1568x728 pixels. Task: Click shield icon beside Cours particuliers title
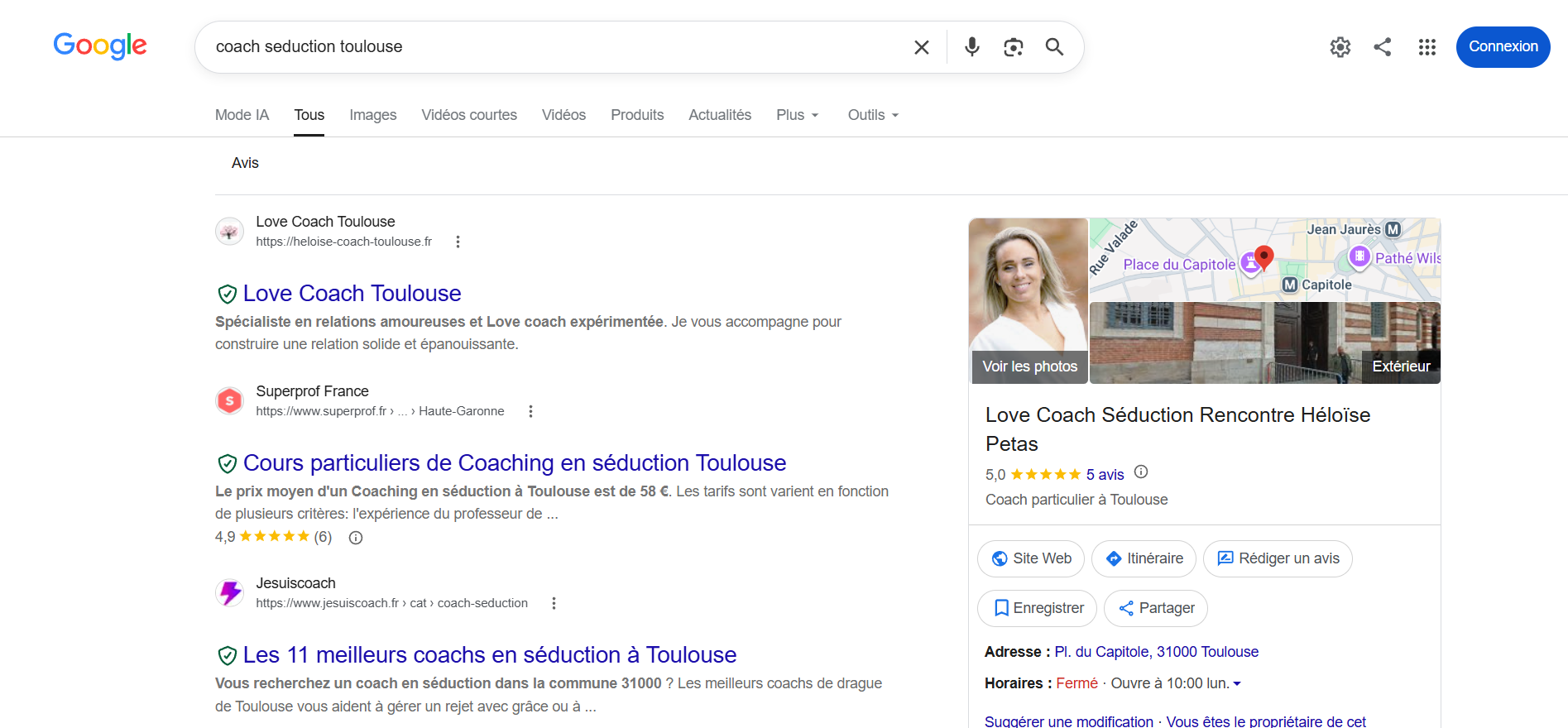pos(227,463)
